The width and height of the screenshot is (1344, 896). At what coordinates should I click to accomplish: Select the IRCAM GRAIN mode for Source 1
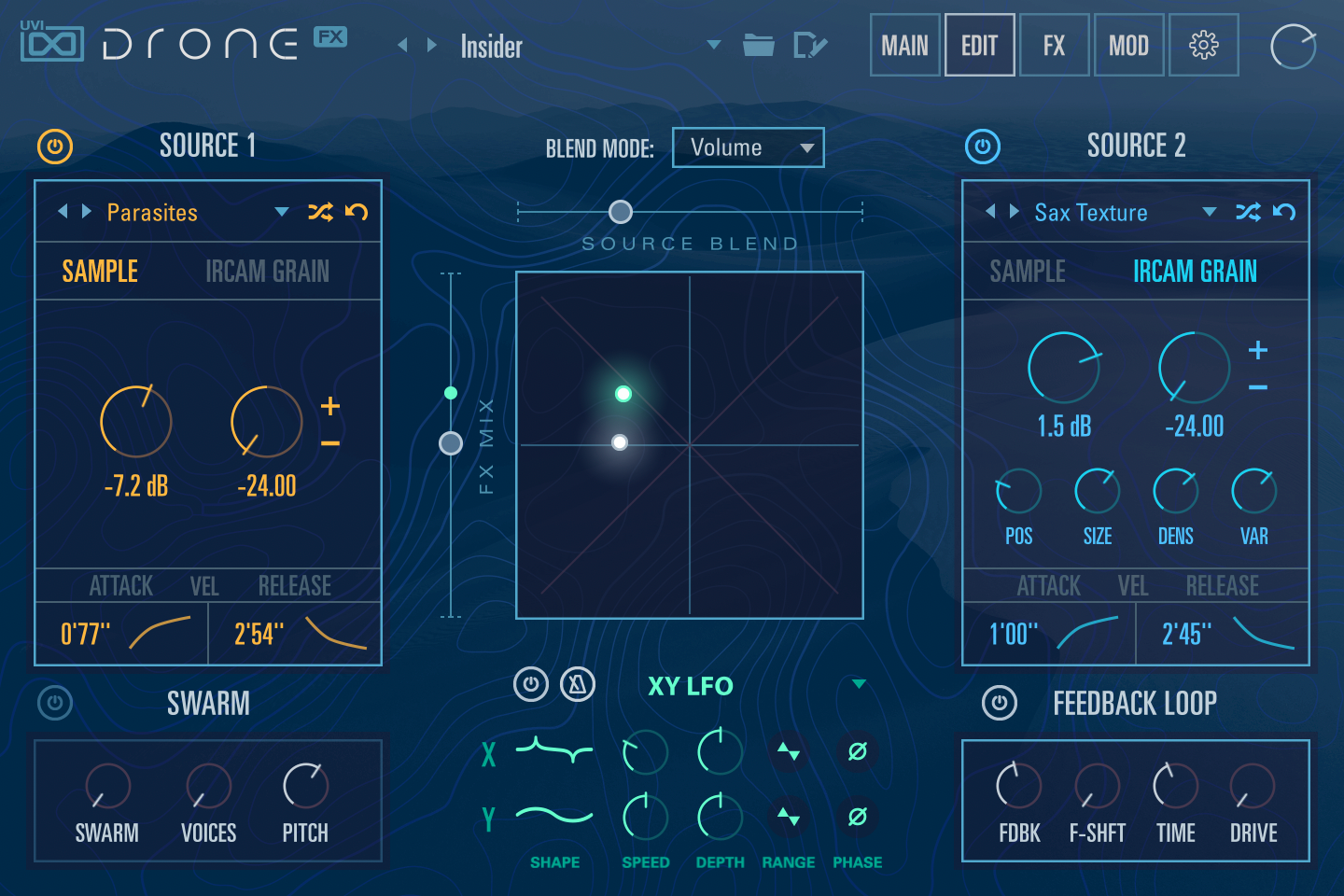pos(267,271)
